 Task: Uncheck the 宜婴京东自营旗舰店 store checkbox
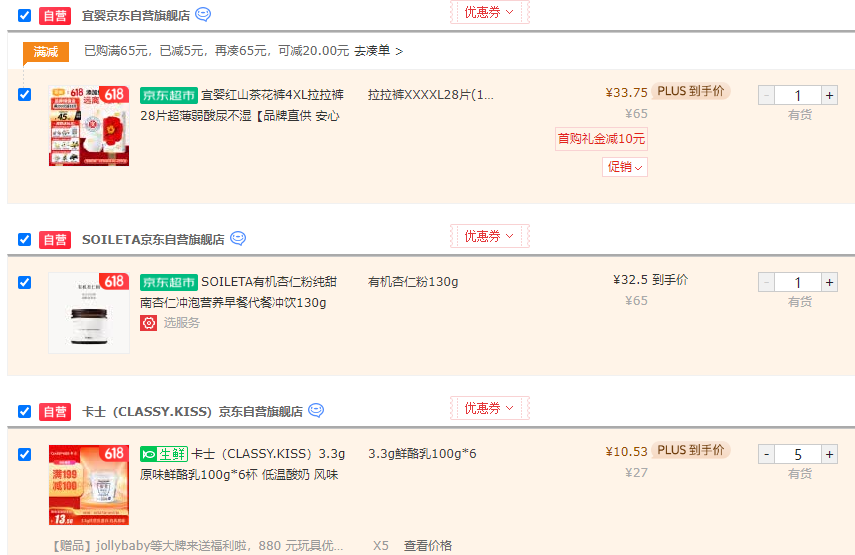click(25, 15)
